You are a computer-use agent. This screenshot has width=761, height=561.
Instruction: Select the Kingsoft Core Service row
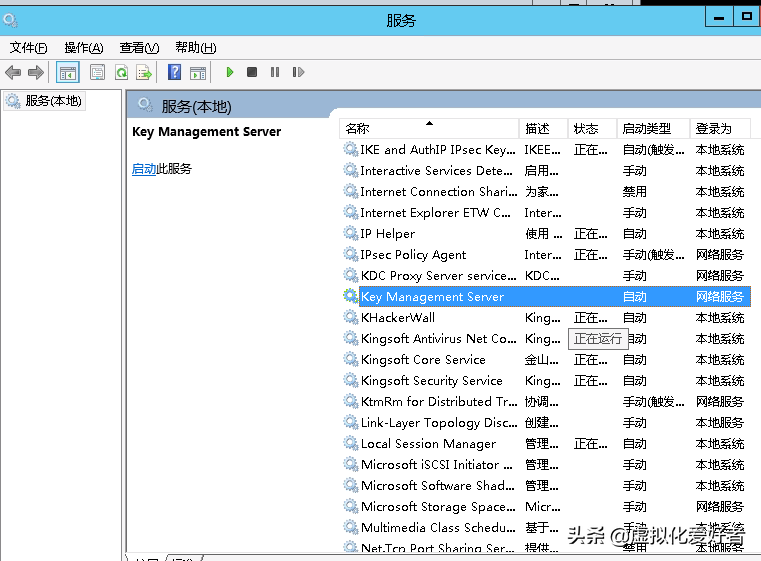tap(546, 360)
